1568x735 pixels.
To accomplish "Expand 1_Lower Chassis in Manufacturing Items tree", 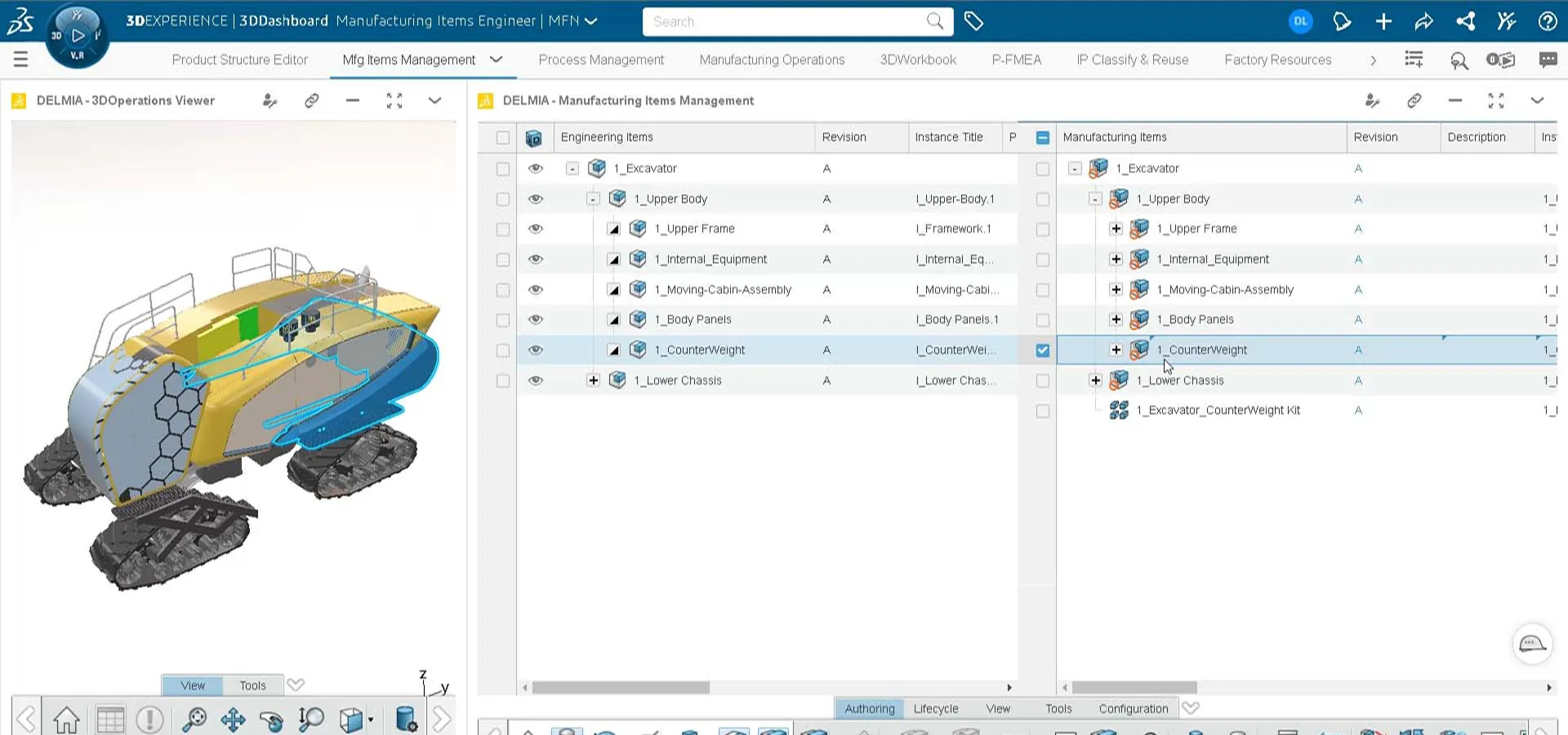I will click(x=1095, y=381).
